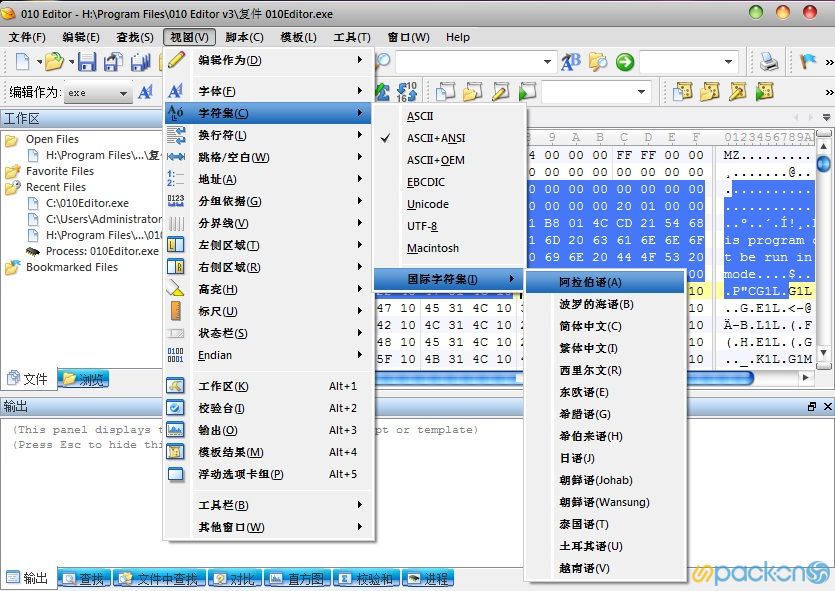Click the orange Ruler 标尺 menu icon

click(175, 311)
